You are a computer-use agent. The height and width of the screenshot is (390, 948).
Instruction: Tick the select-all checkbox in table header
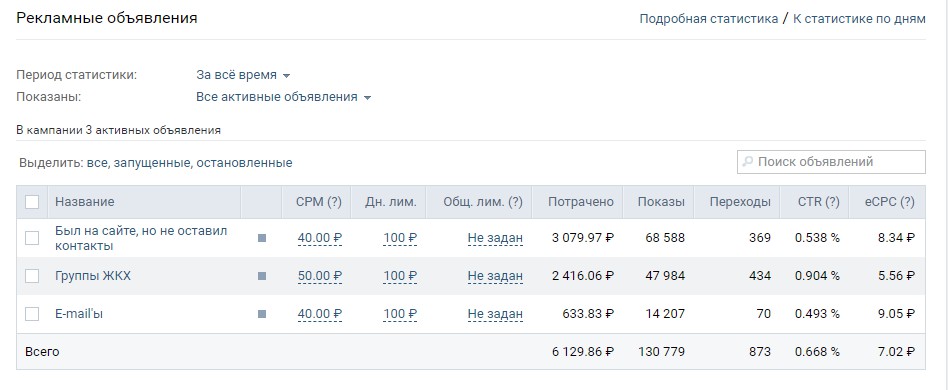coord(32,202)
